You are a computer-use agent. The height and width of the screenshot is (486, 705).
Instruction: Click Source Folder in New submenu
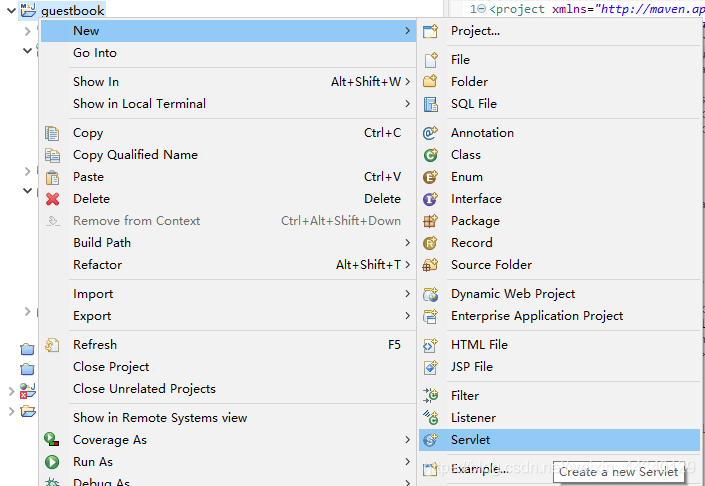(x=491, y=265)
